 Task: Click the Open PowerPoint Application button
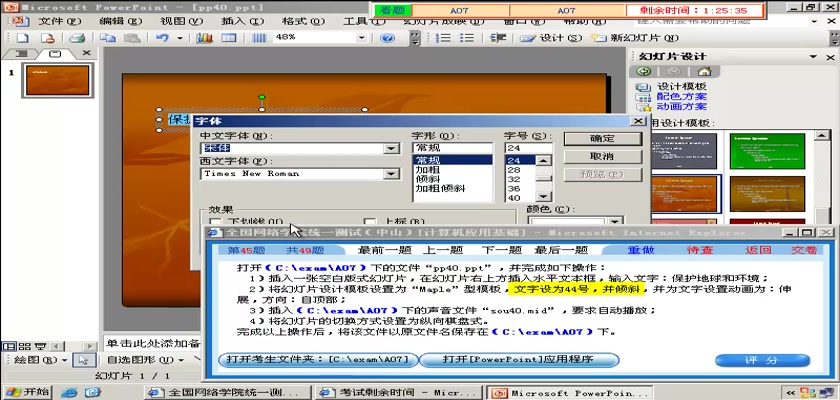[x=519, y=359]
